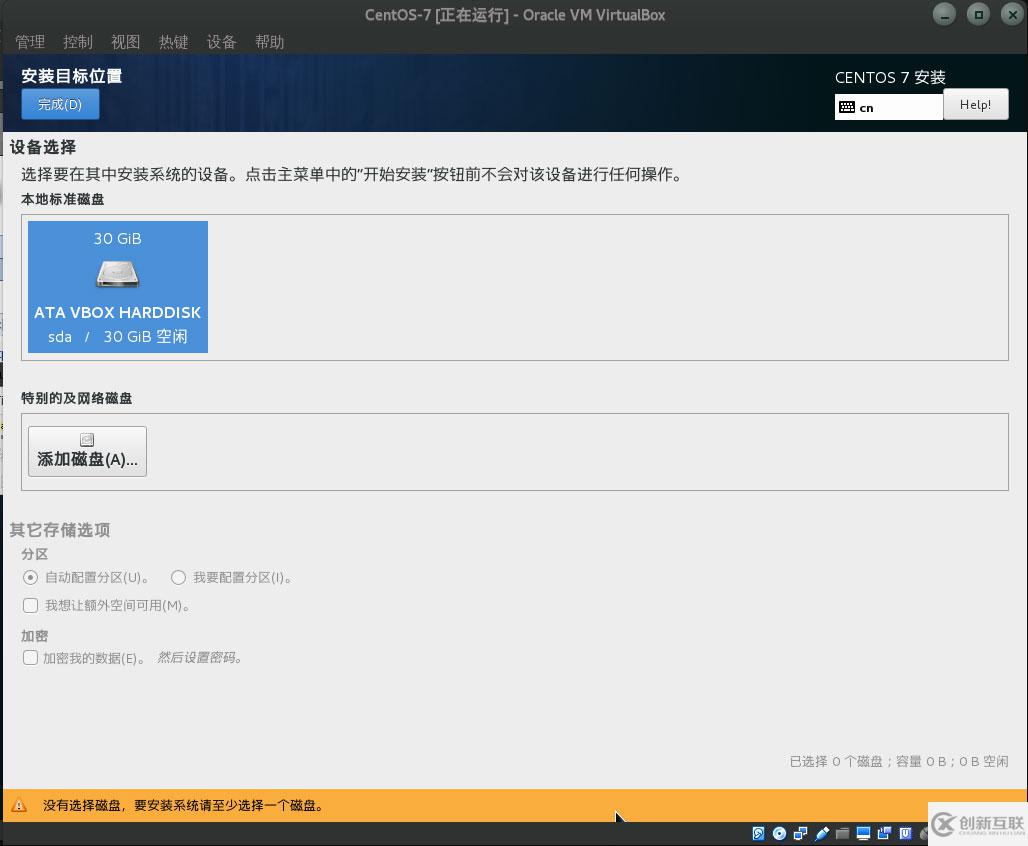1028x846 pixels.
Task: Click the warning triangle icon in orange bar
Action: pyautogui.click(x=19, y=805)
